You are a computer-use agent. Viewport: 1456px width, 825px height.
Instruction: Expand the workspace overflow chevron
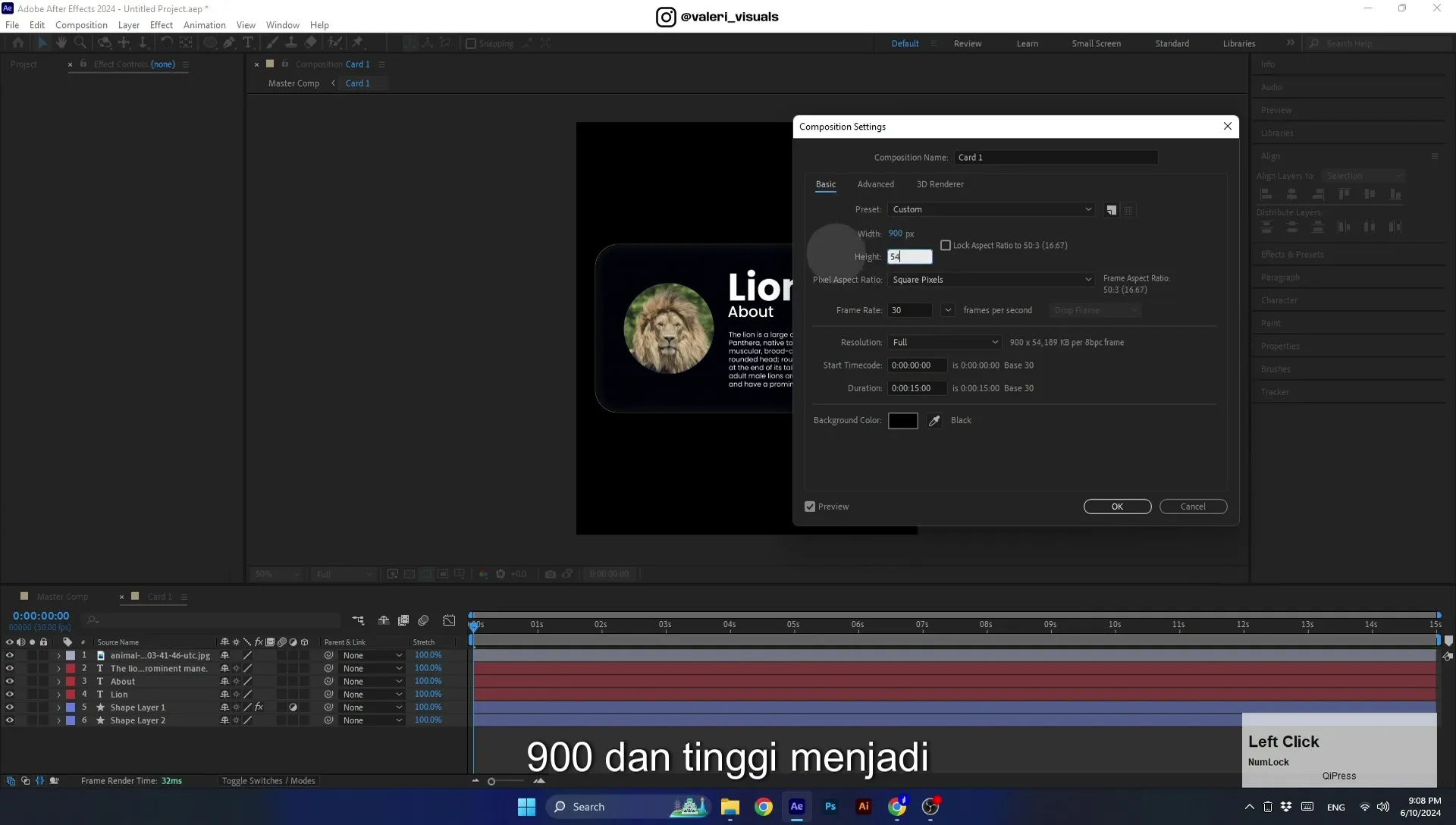[1291, 43]
